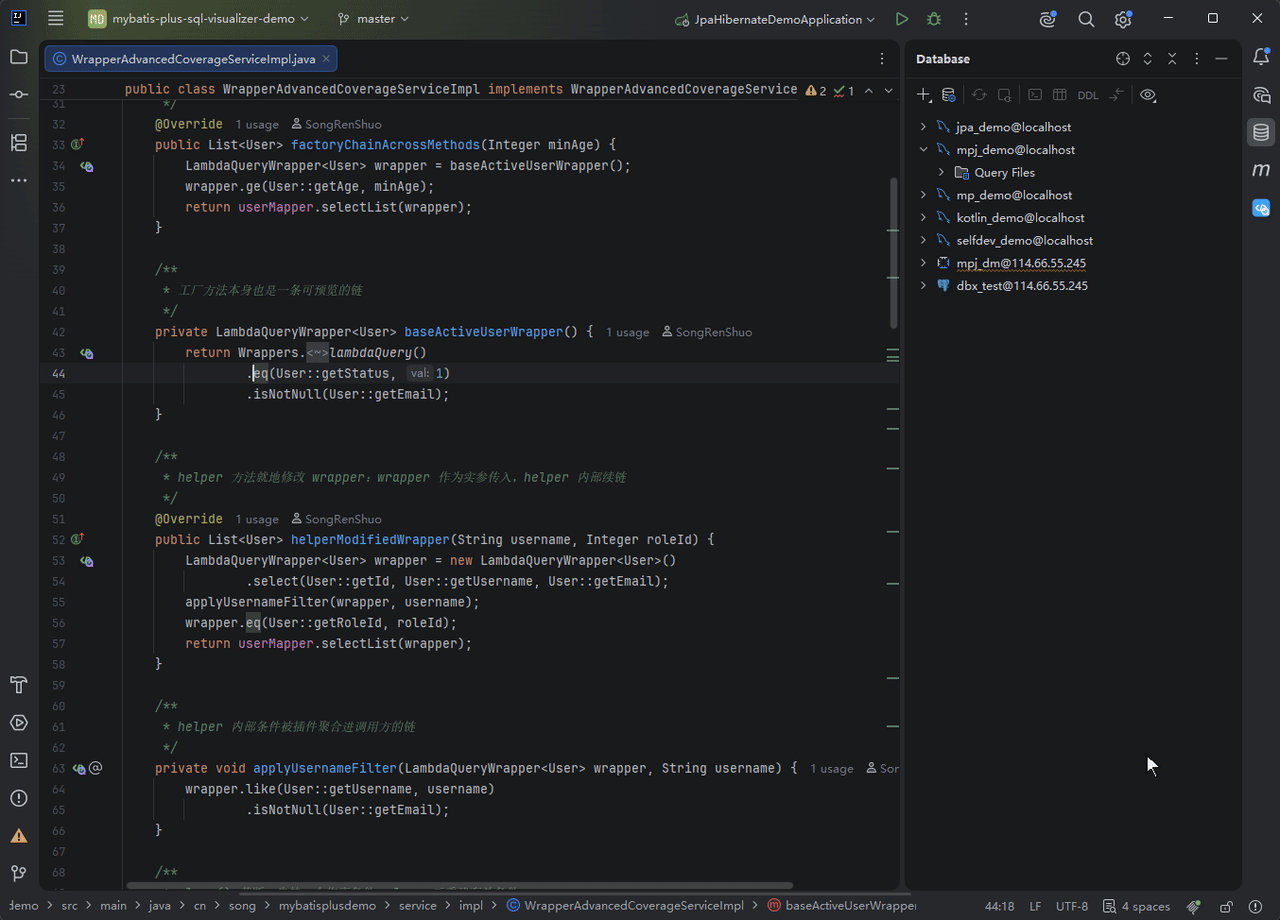Open Database panel options kebab menu
The image size is (1280, 920).
pos(1197,59)
